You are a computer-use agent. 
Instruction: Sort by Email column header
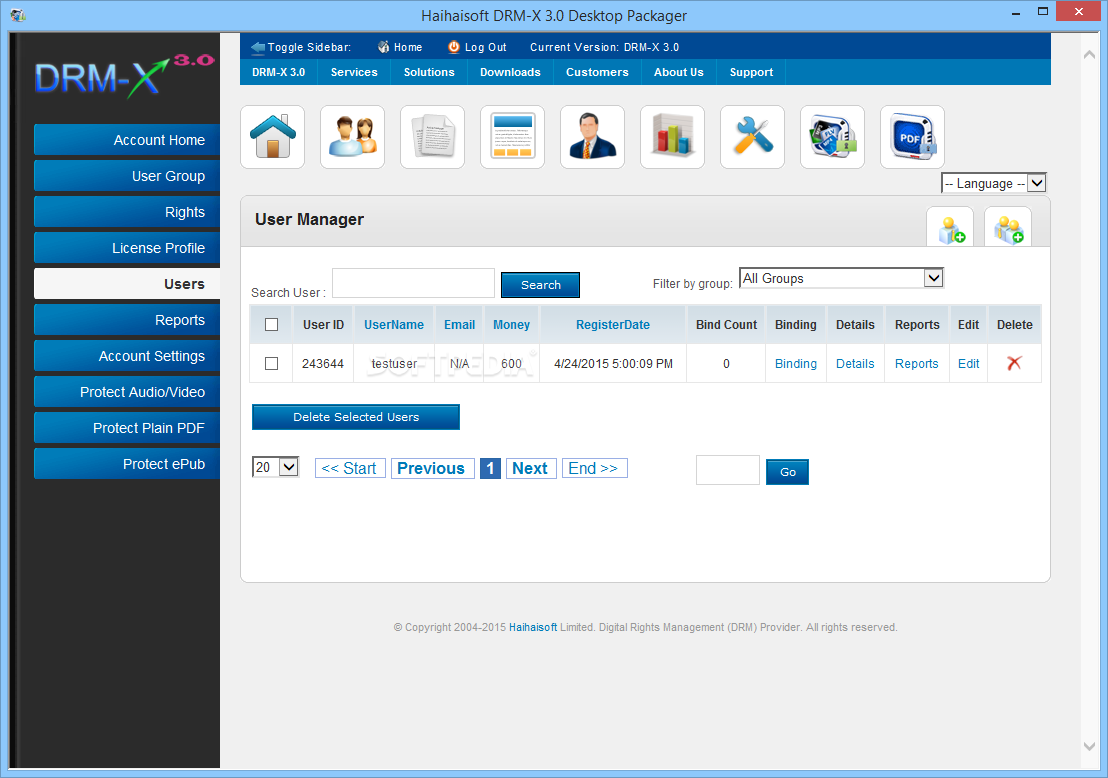pos(459,324)
